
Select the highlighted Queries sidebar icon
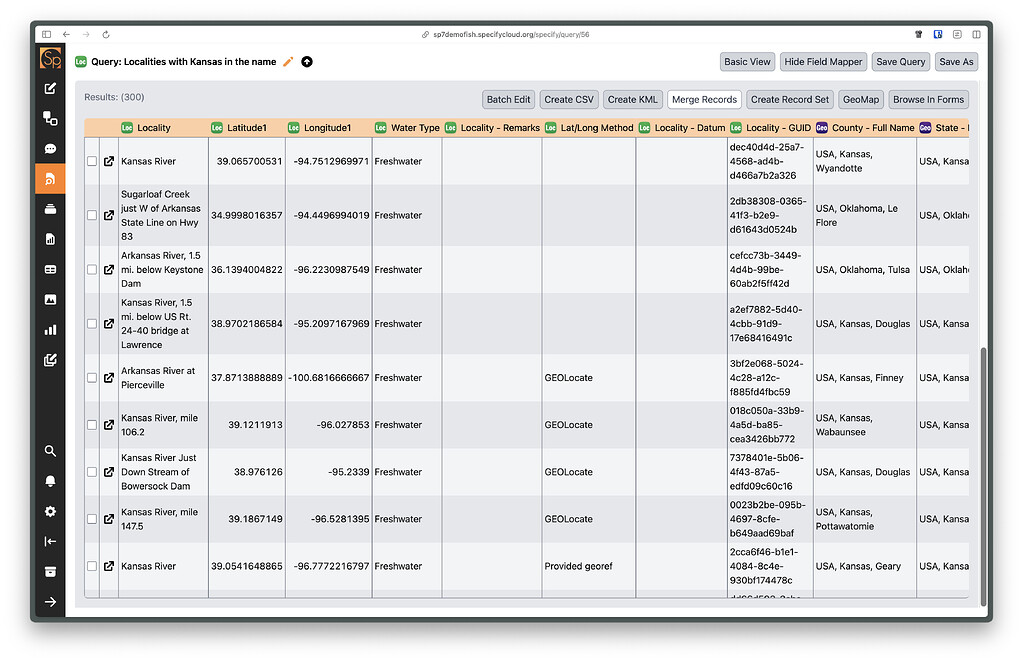(x=50, y=179)
